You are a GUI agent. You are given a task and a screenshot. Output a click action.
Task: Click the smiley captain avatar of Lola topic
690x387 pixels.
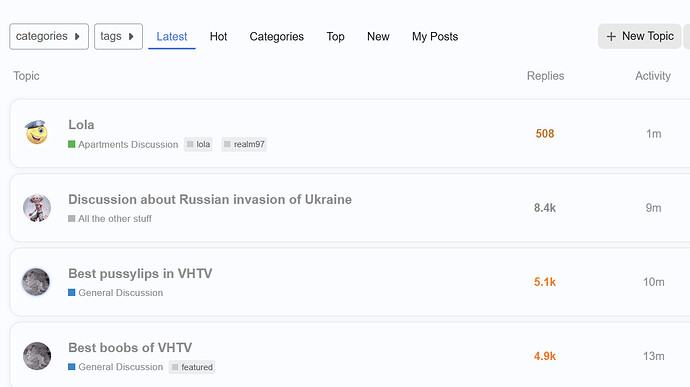[x=37, y=133]
